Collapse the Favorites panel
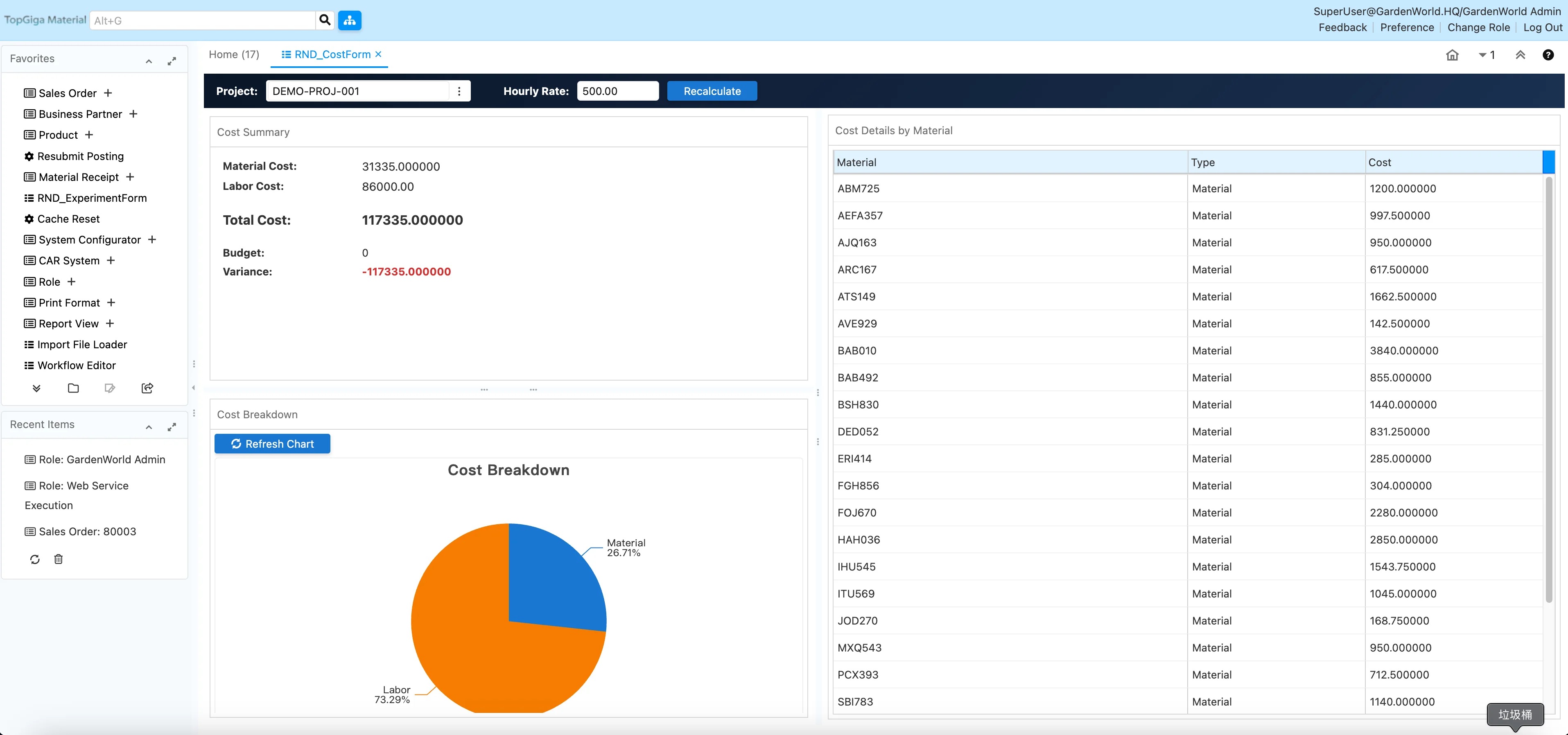 pos(149,61)
